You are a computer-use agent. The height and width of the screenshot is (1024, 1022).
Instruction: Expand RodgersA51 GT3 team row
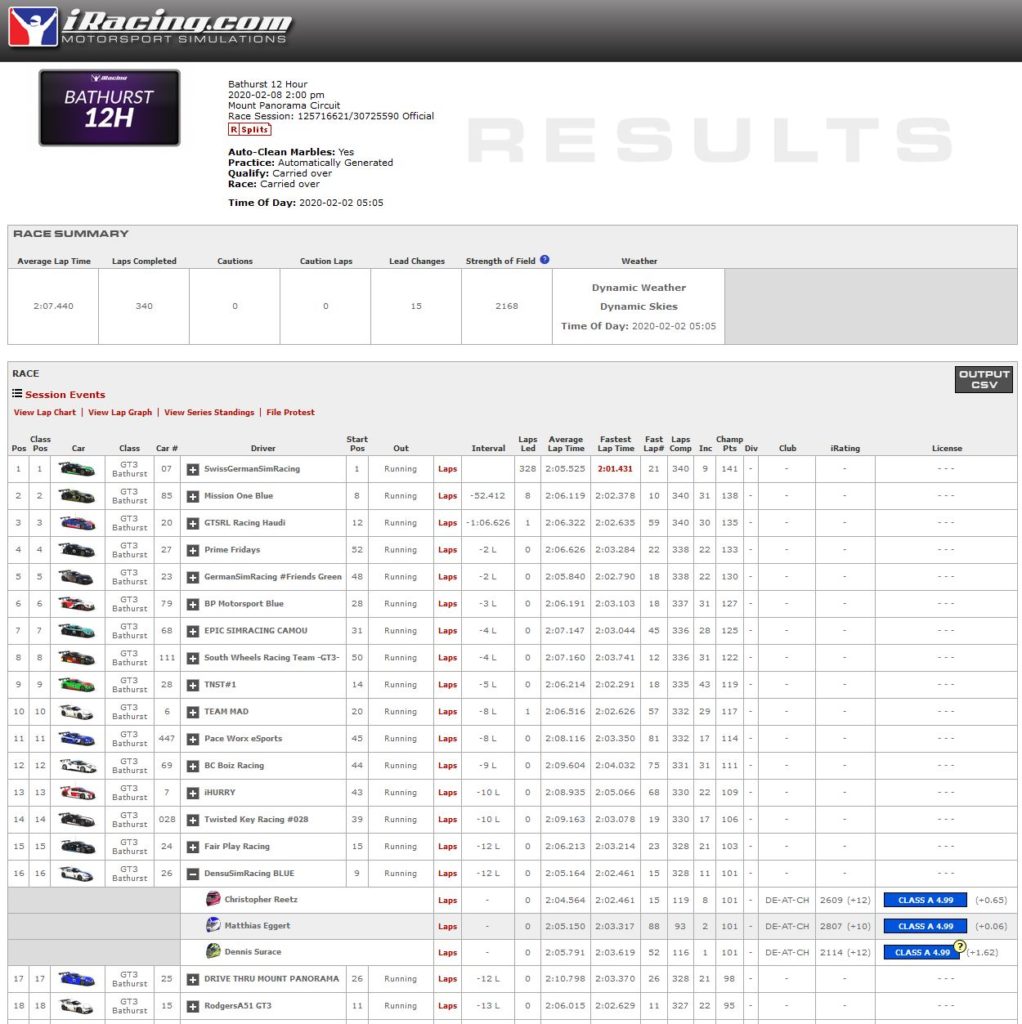pyautogui.click(x=193, y=1006)
